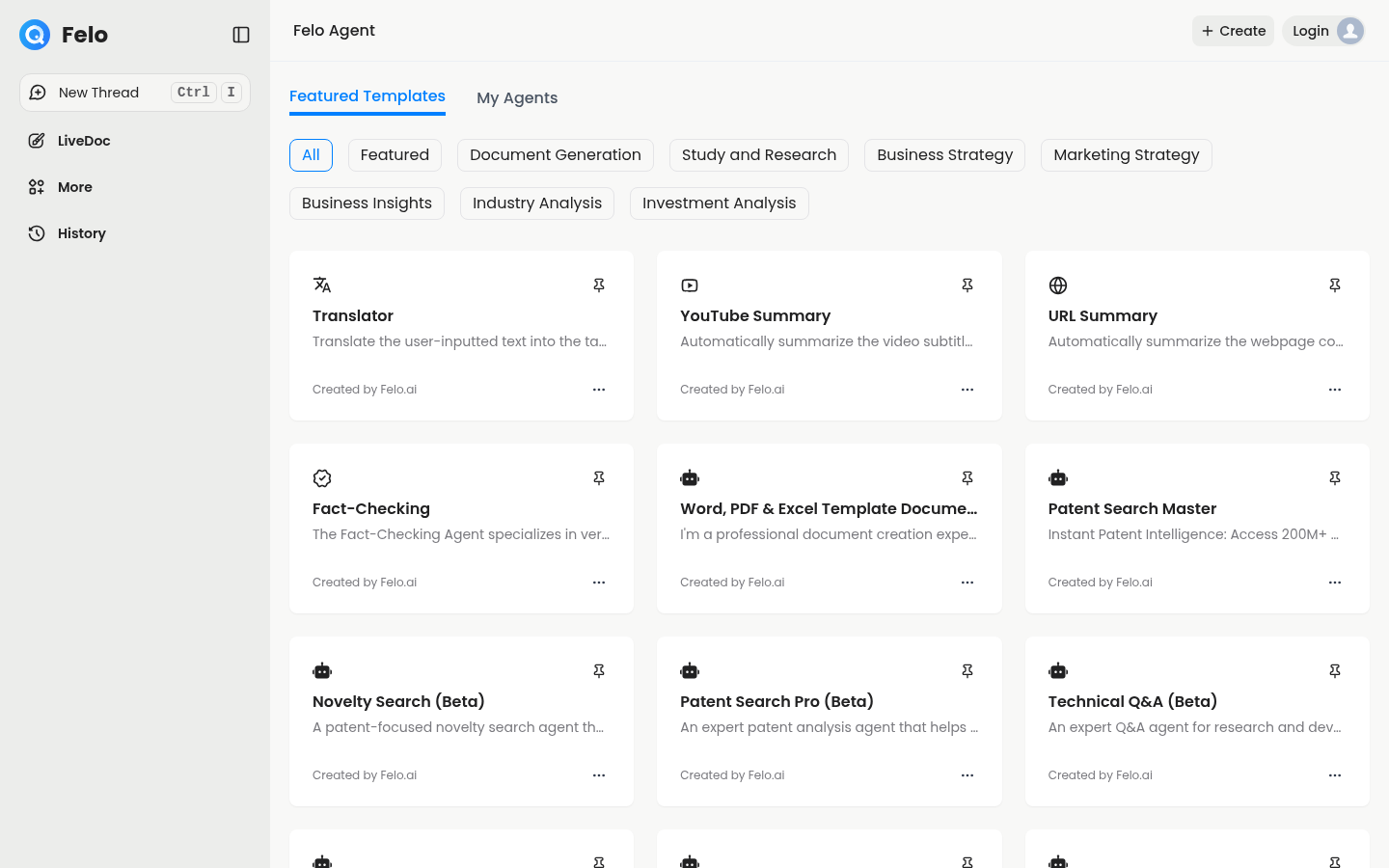Open the Translator template title
The height and width of the screenshot is (868, 1389).
coord(353,316)
